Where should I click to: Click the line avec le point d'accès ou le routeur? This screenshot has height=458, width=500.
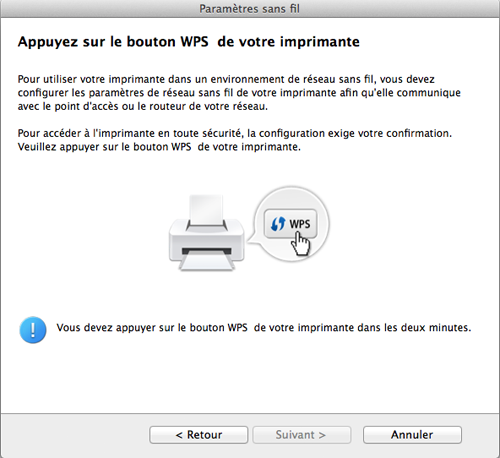click(143, 106)
